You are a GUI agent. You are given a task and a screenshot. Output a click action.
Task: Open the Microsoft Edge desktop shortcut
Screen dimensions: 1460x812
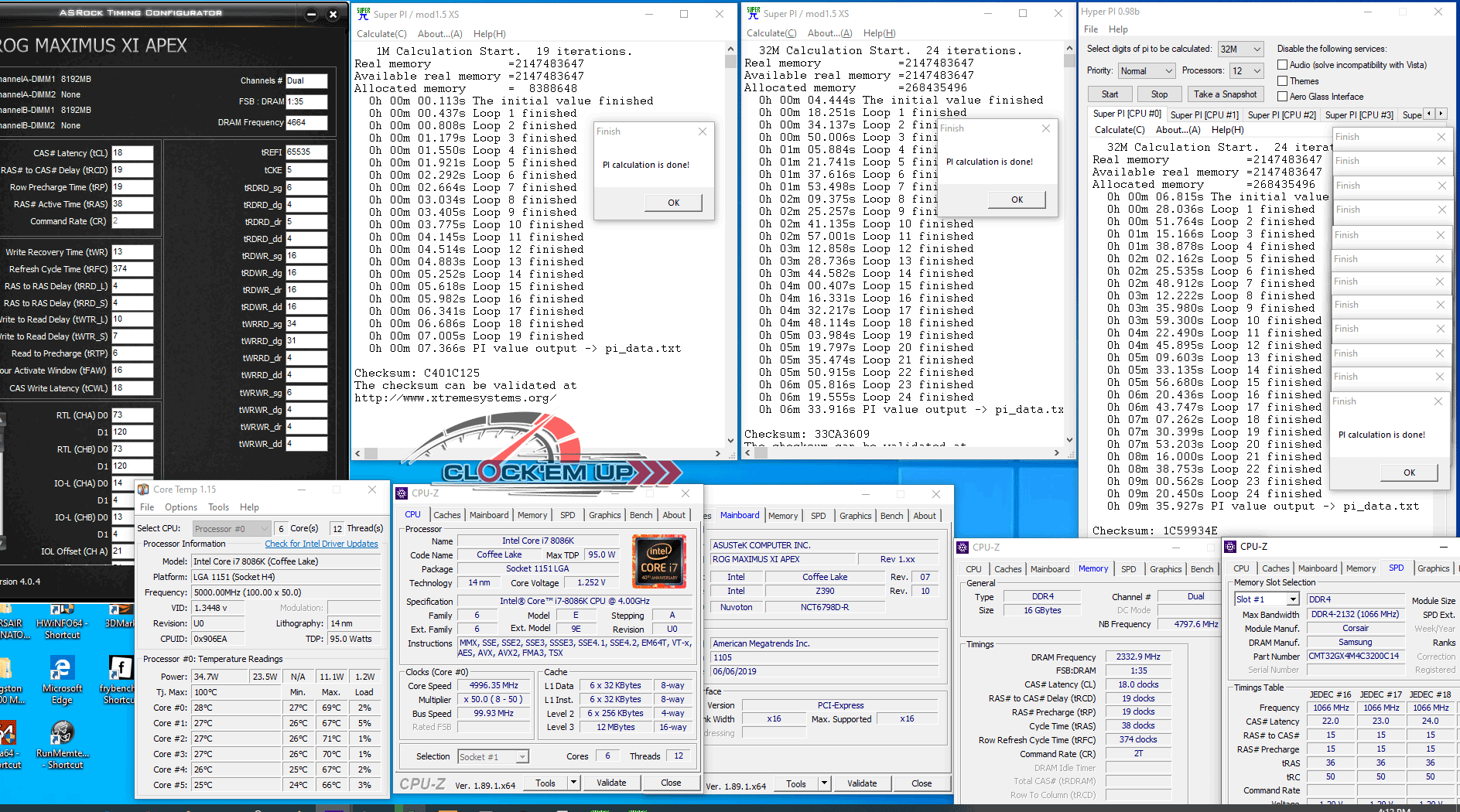62,670
